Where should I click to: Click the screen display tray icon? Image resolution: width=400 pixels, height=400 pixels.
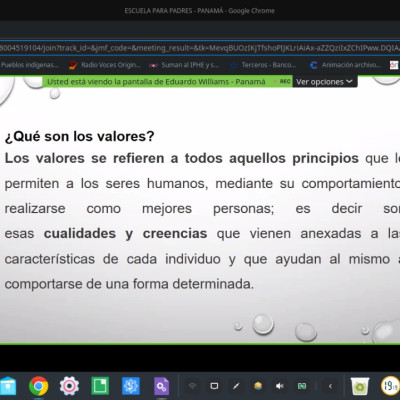click(214, 386)
